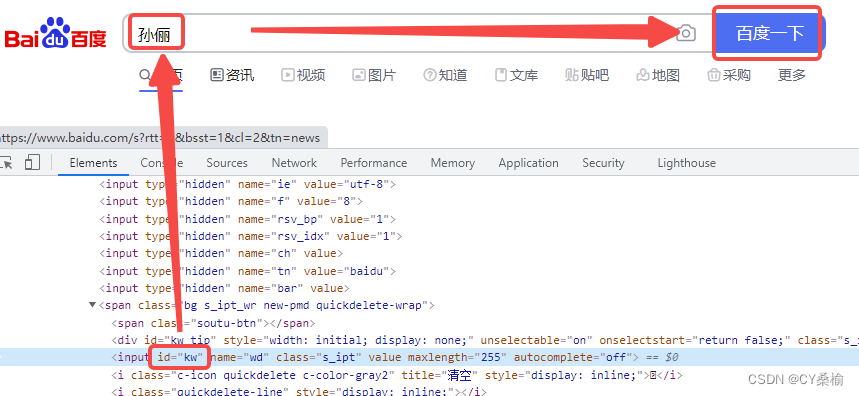This screenshot has height=396, width=859.
Task: Select the input name="rsv_bp" line
Action: coord(248,219)
